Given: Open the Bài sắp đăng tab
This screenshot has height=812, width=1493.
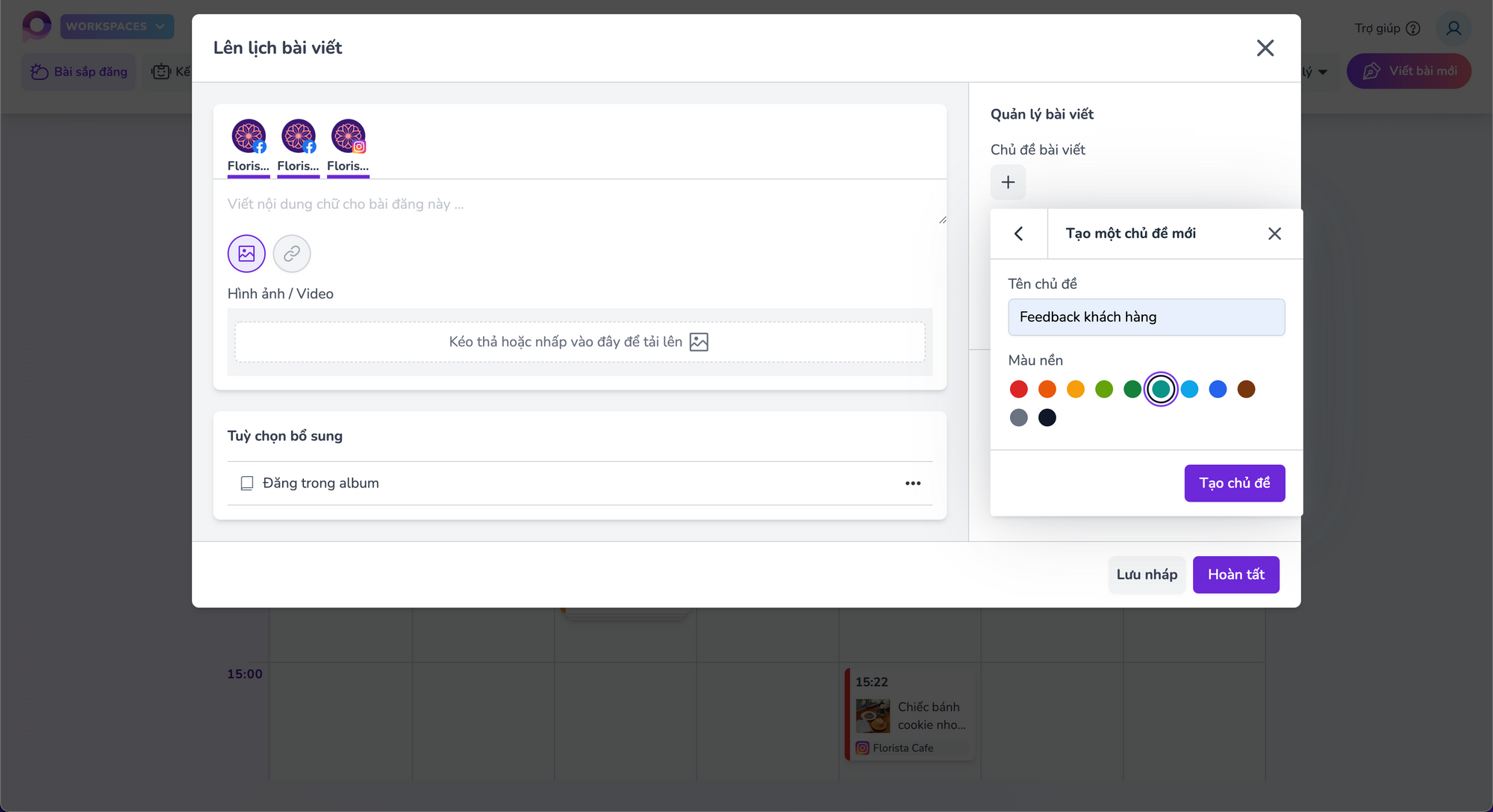Looking at the screenshot, I should pos(78,72).
